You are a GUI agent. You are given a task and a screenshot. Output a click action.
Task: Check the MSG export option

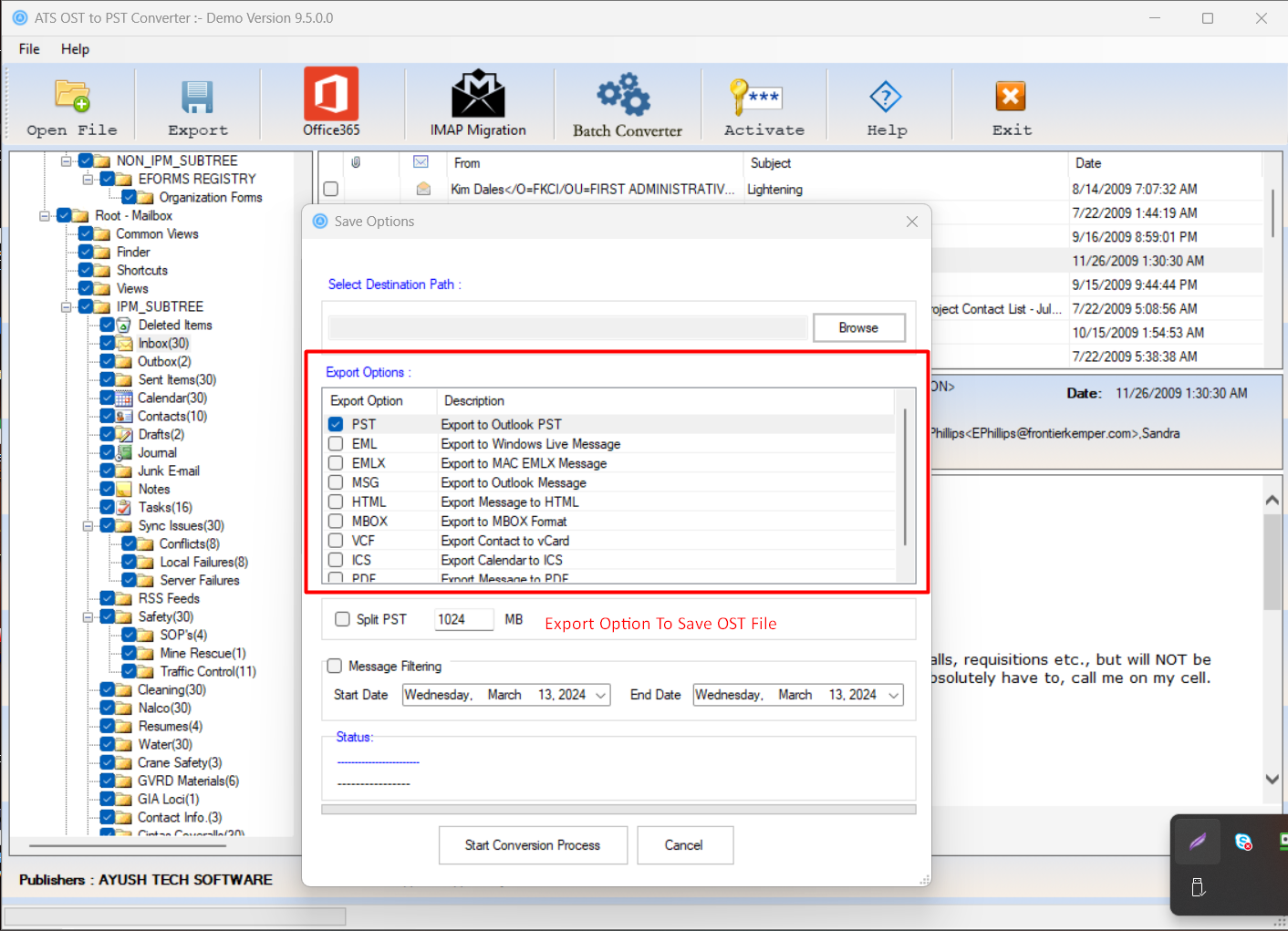(x=336, y=482)
